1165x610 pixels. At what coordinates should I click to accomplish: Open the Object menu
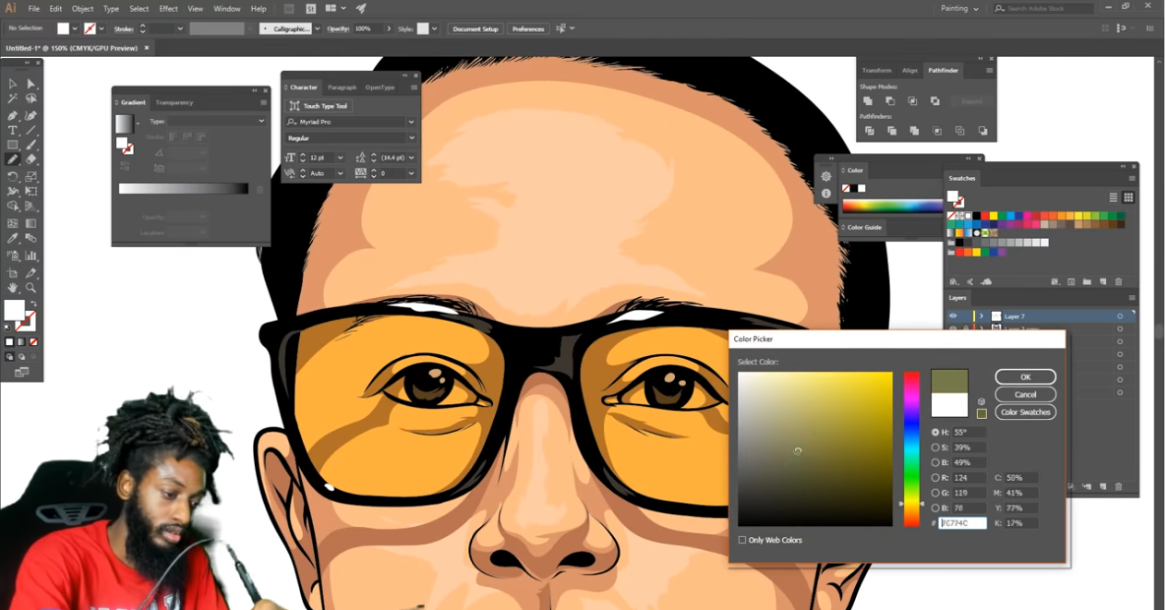[82, 9]
